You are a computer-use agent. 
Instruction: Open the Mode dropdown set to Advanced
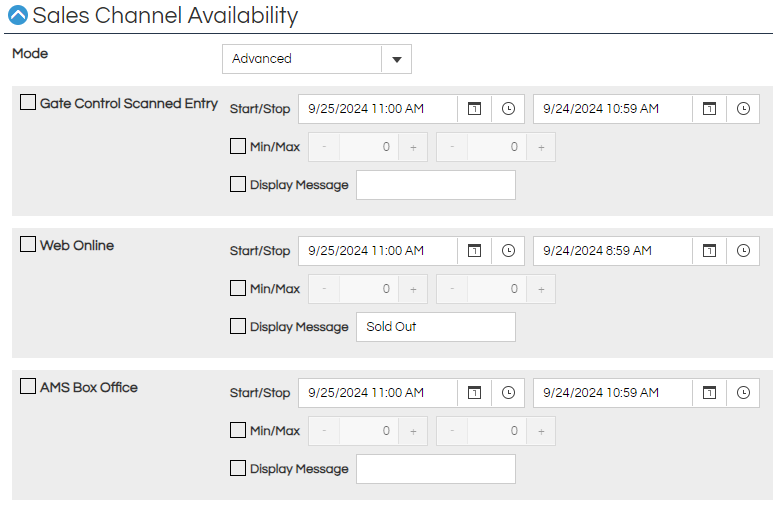click(x=396, y=59)
